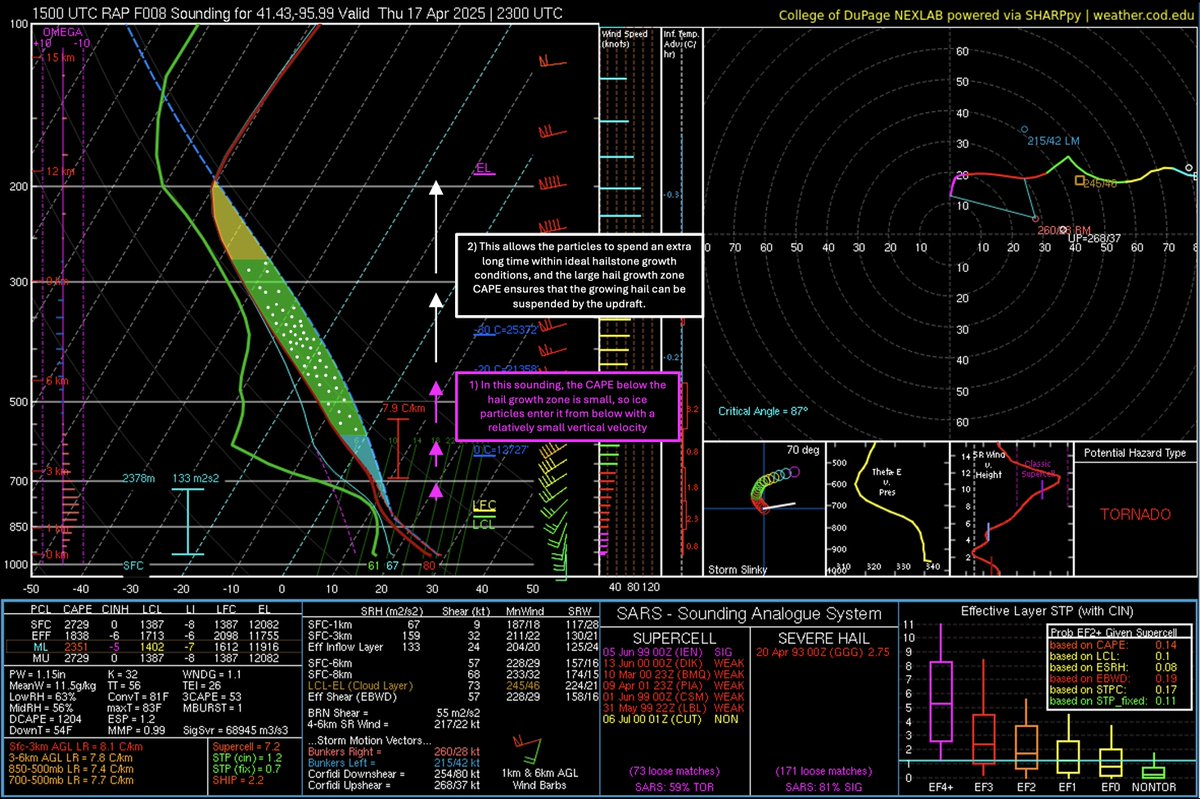Click the "215/42 LM" hodograph label
The height and width of the screenshot is (799, 1200).
1054,141
